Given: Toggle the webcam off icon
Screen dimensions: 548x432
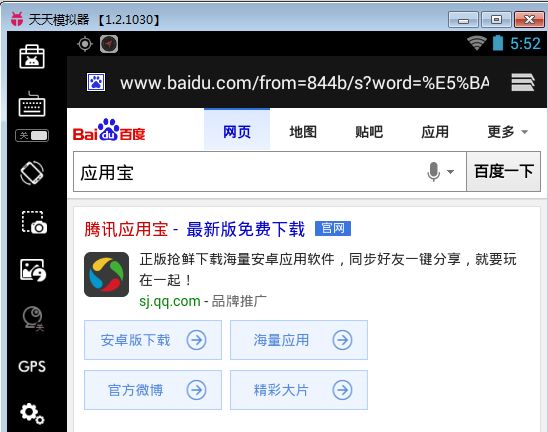Looking at the screenshot, I should coord(33,318).
